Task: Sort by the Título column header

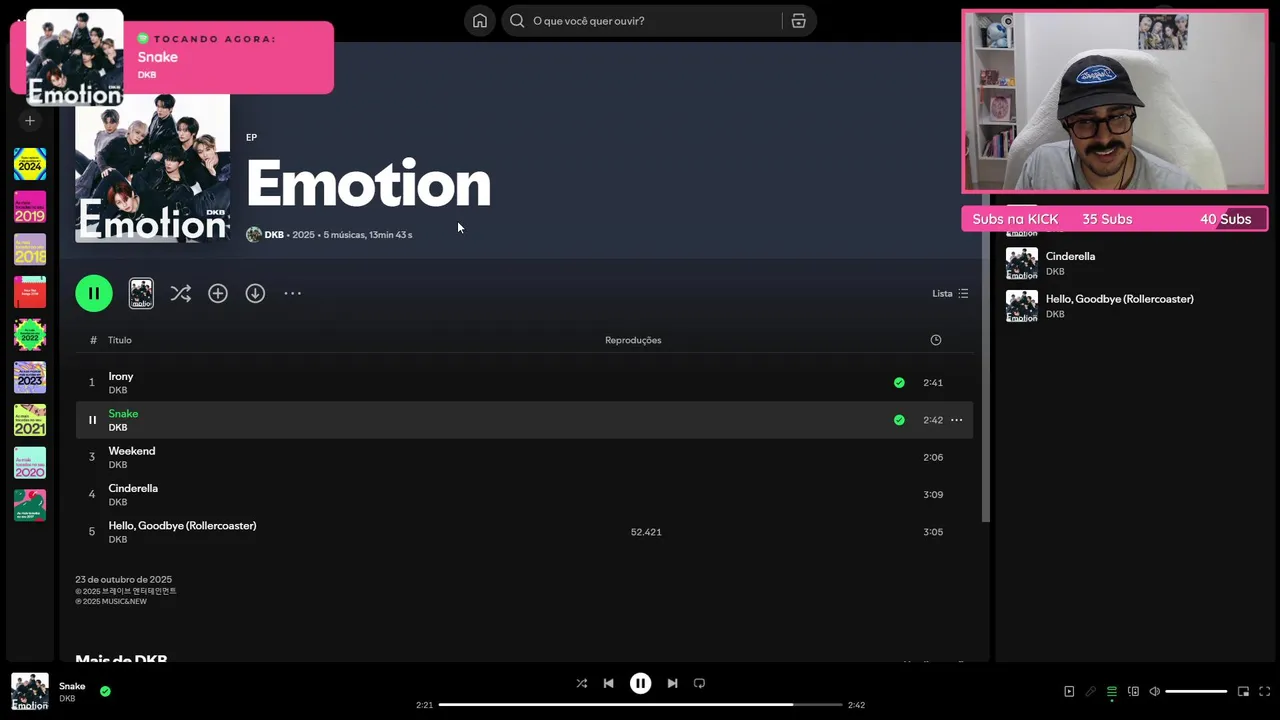Action: [x=120, y=340]
